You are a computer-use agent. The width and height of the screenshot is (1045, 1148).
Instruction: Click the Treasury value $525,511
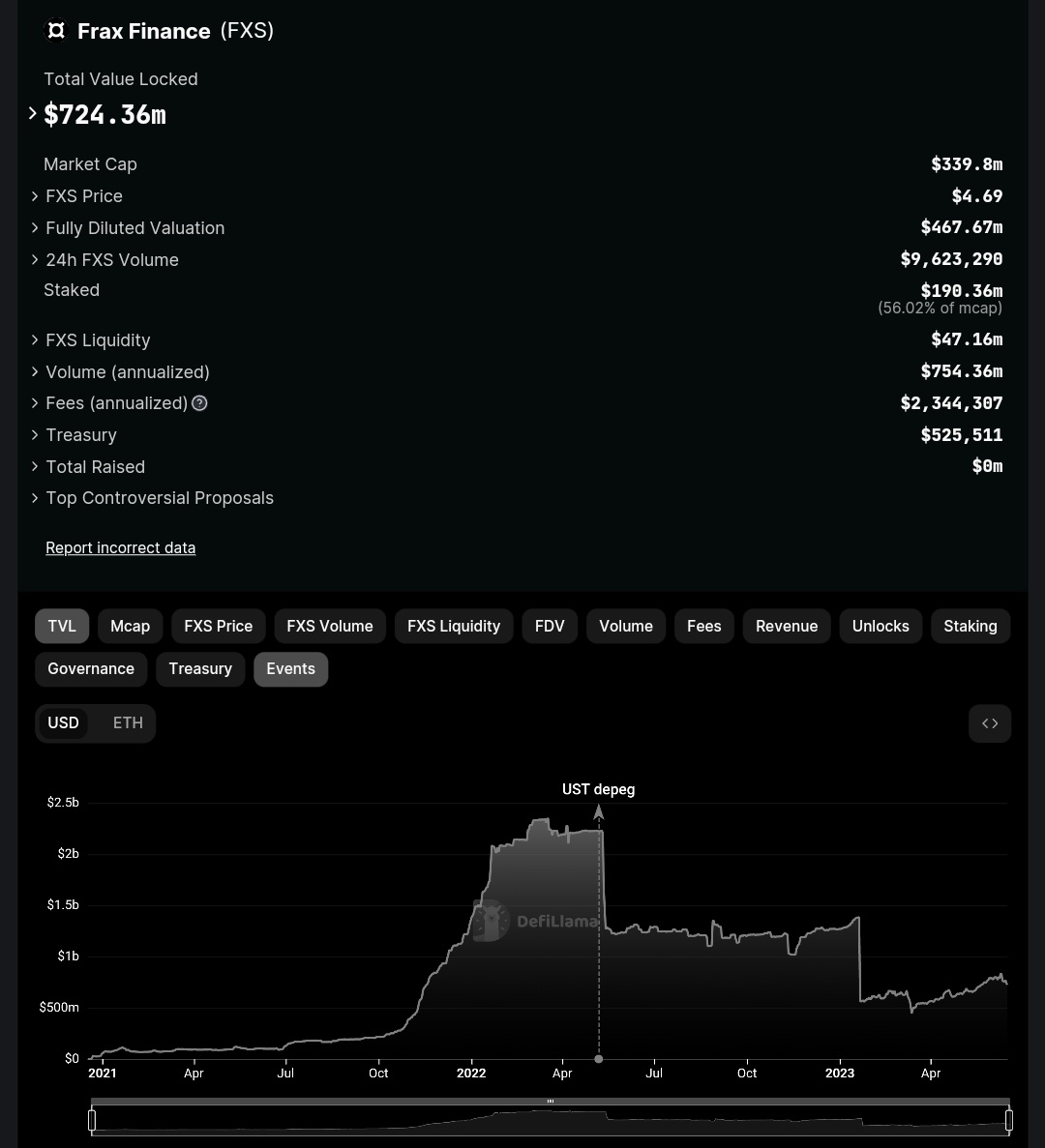tap(962, 435)
